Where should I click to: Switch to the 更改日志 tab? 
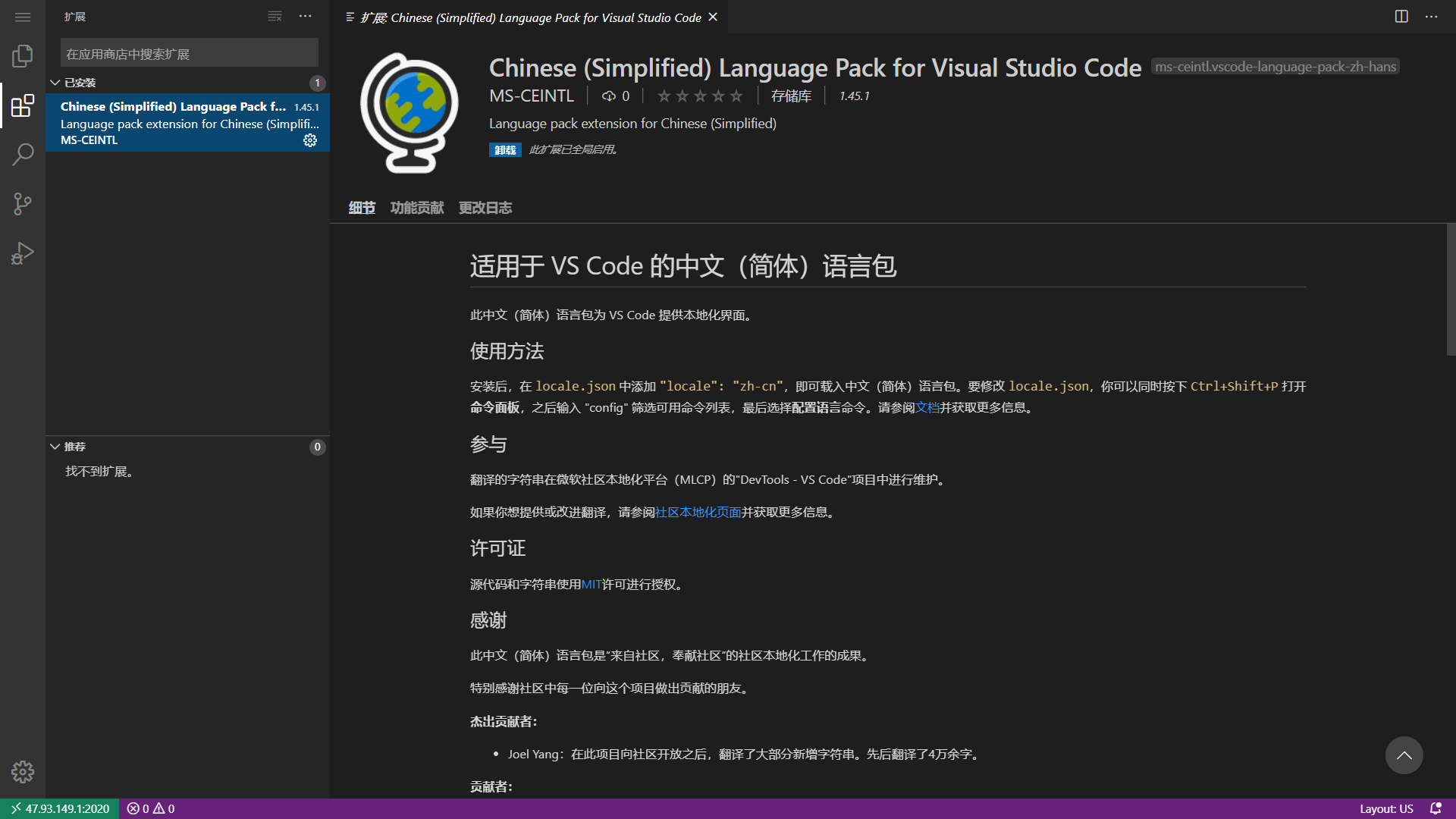485,208
